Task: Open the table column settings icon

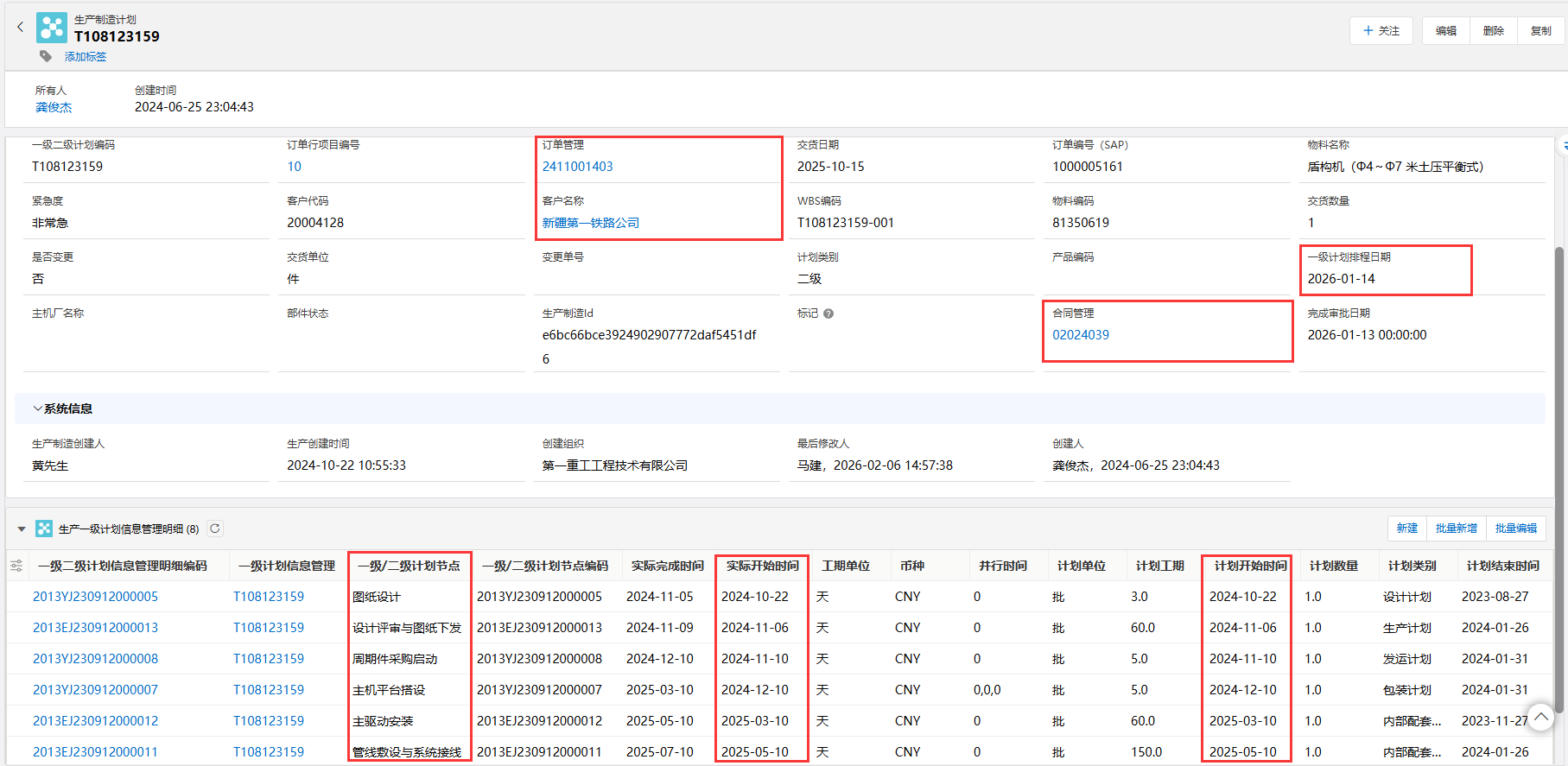Action: pos(16,567)
